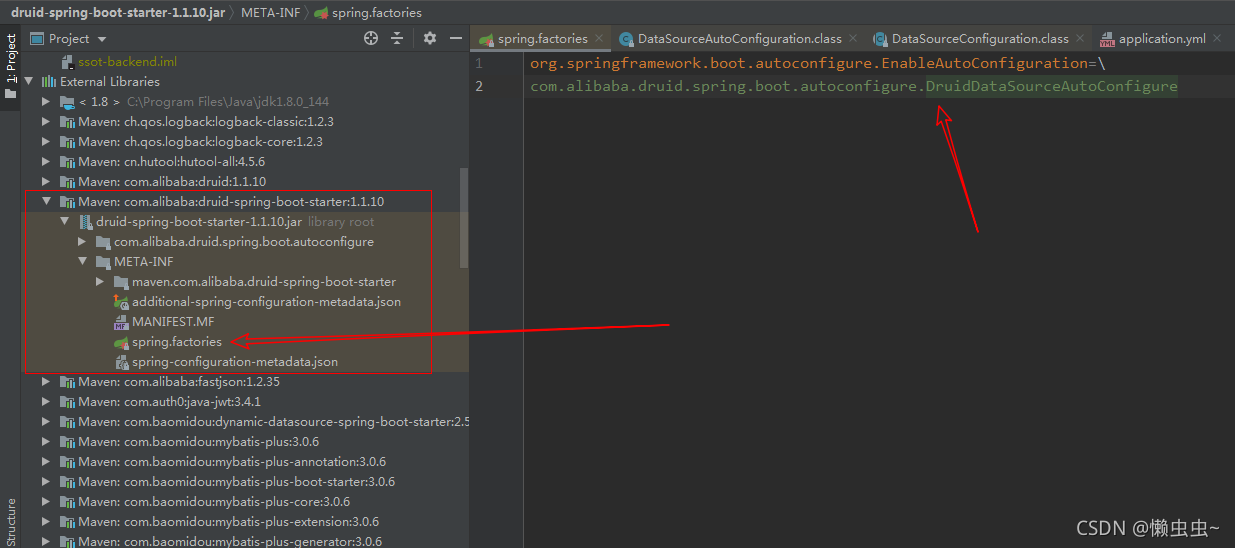Switch to spring.factories editor tab
Viewport: 1235px width, 548px height.
coord(543,39)
